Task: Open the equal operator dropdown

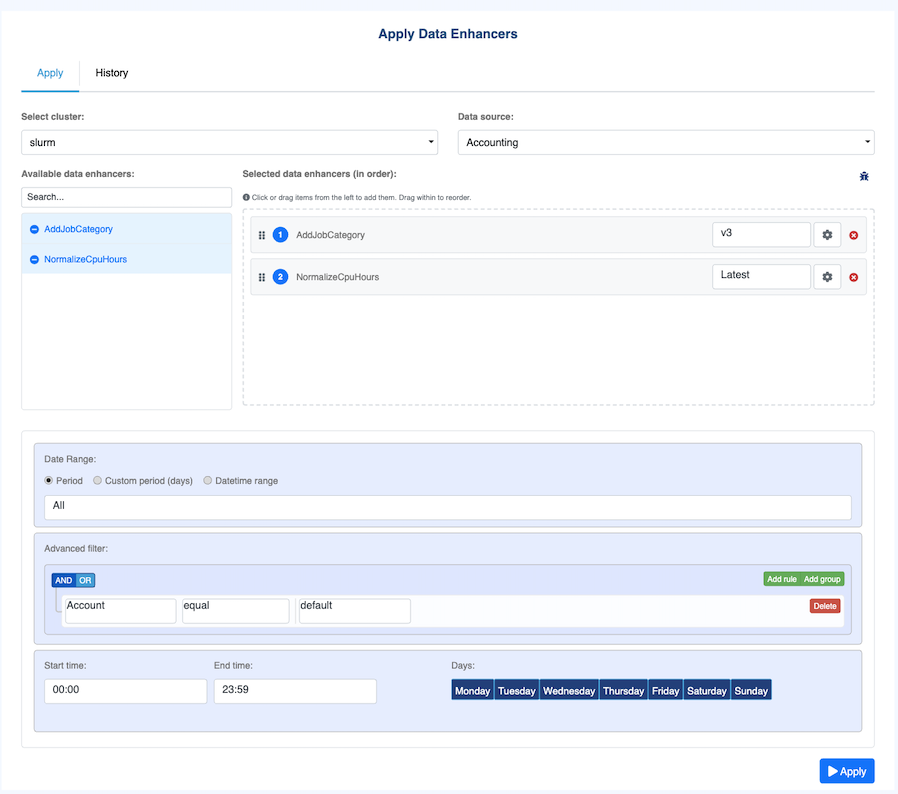Action: 235,611
